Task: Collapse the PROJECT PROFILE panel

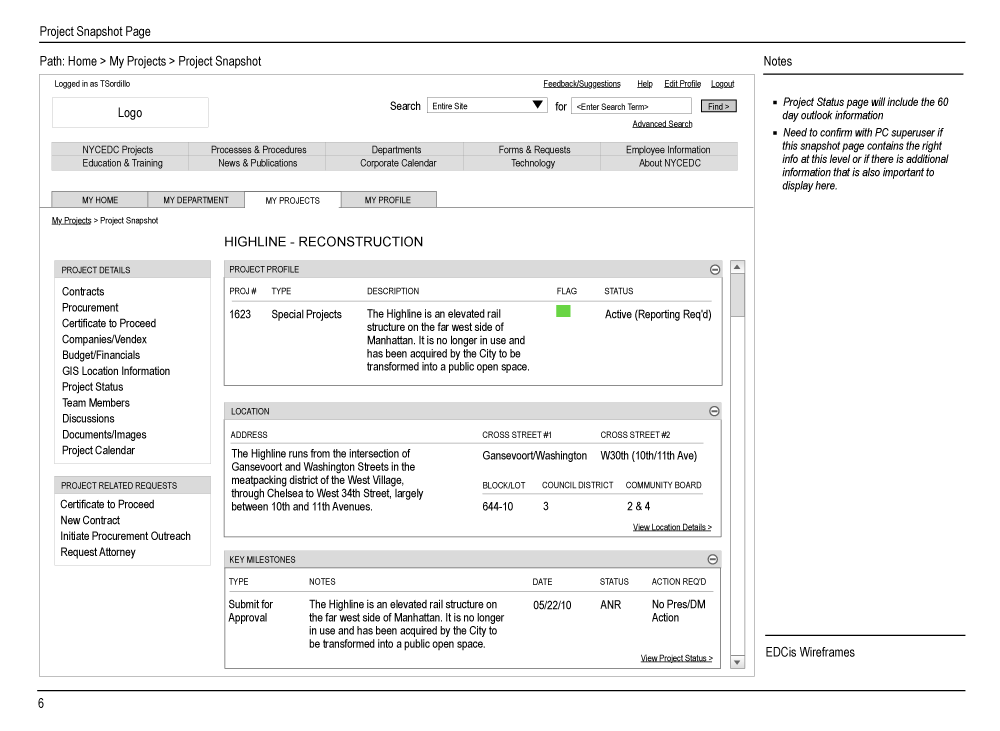Action: pyautogui.click(x=714, y=269)
